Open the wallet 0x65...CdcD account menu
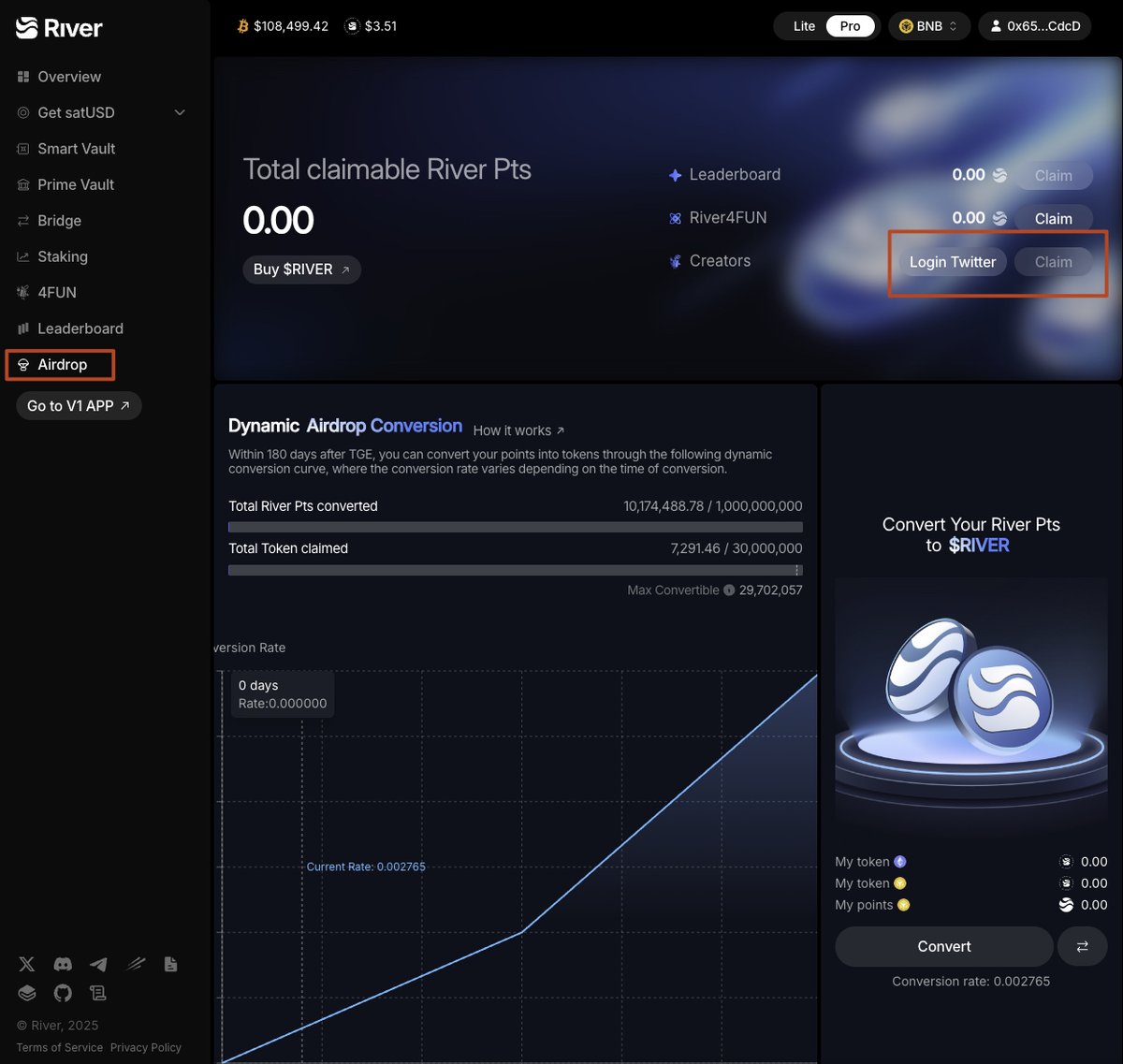 pyautogui.click(x=1035, y=26)
